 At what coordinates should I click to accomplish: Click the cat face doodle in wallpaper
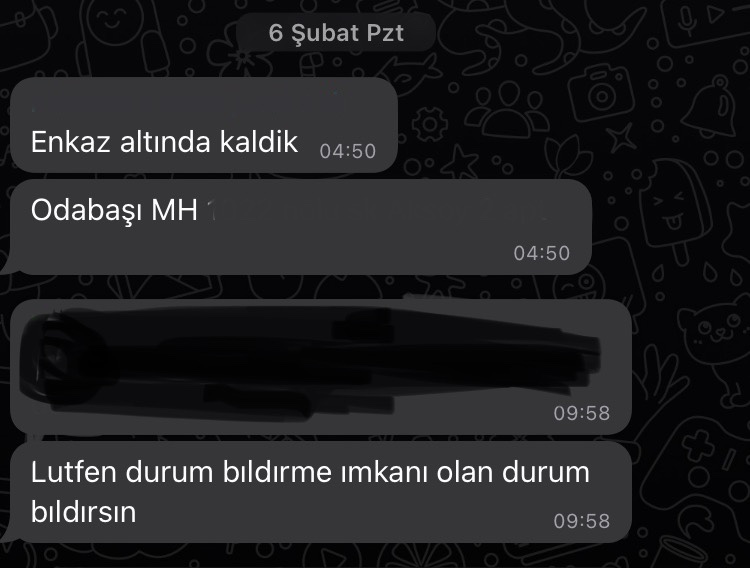coord(713,330)
